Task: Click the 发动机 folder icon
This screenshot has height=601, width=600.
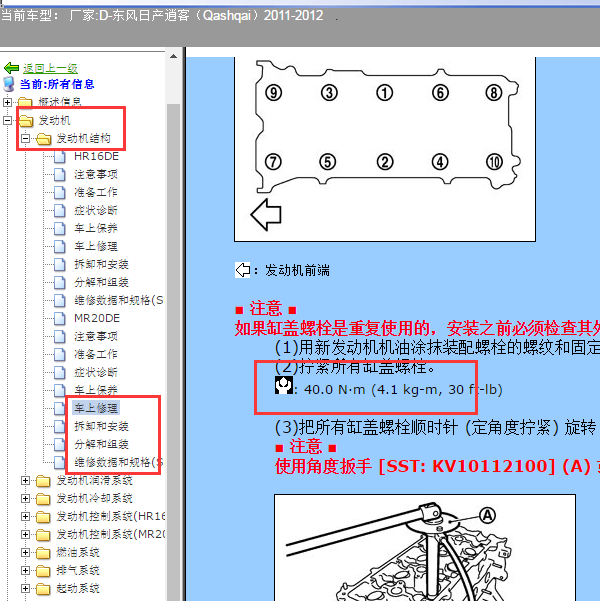Action: [x=25, y=121]
